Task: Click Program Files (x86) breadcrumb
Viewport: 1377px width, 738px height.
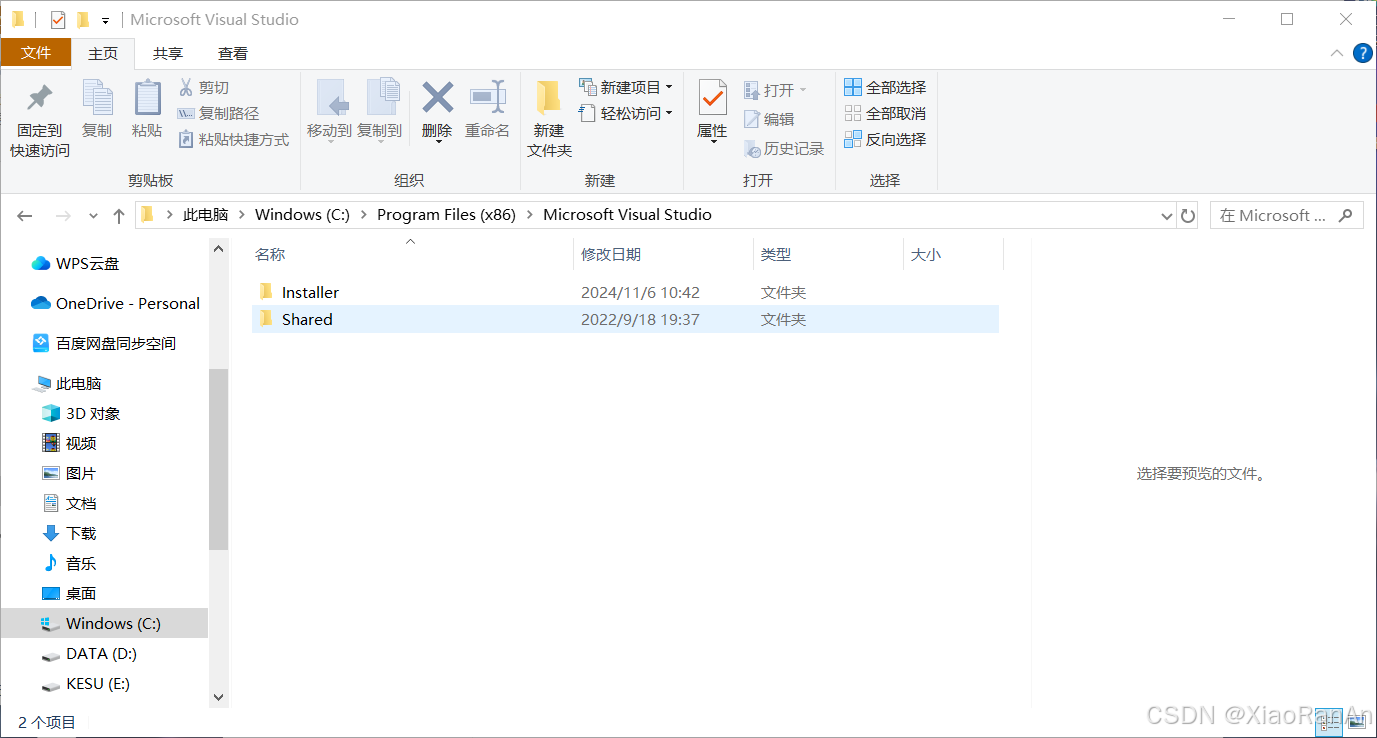Action: [x=446, y=215]
